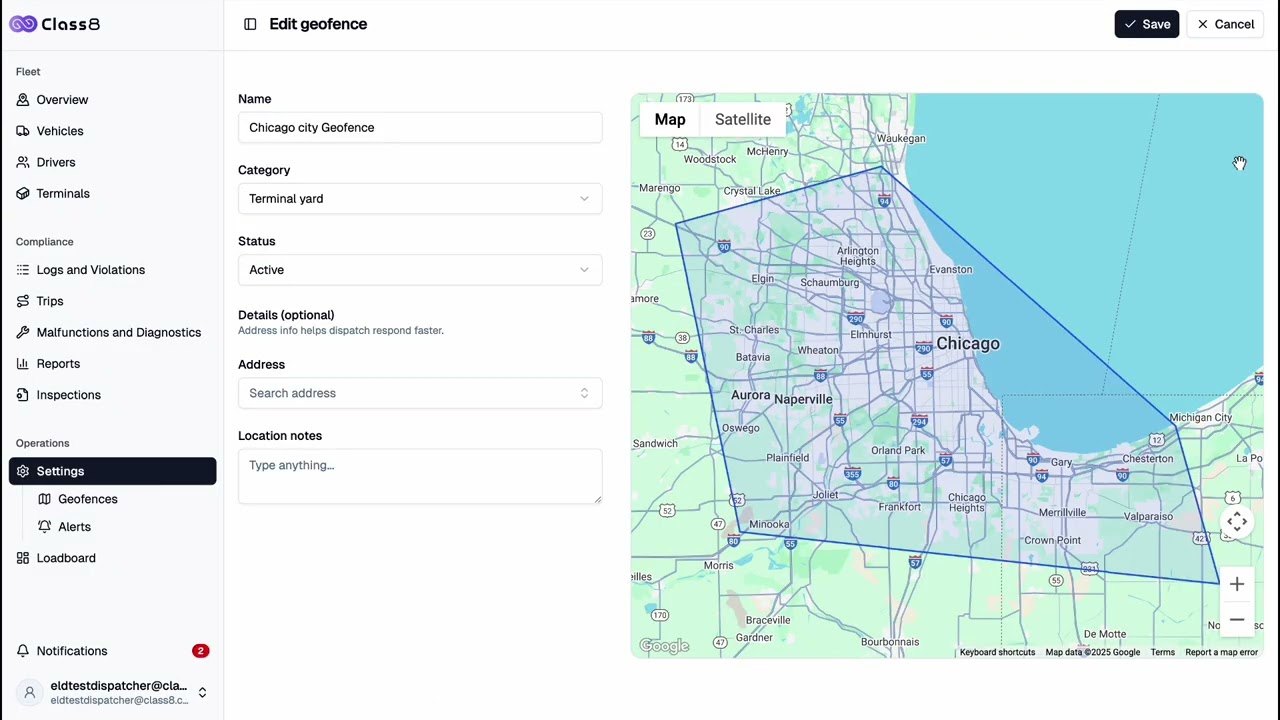Click the red notifications count badge
1280x720 pixels.
pos(201,651)
